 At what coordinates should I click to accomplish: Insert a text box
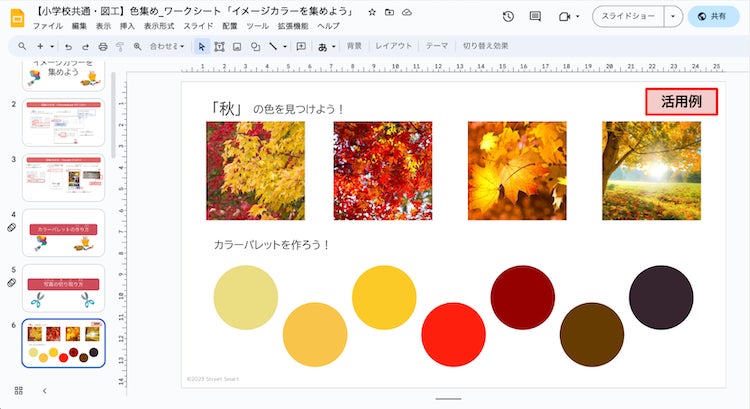pyautogui.click(x=219, y=46)
